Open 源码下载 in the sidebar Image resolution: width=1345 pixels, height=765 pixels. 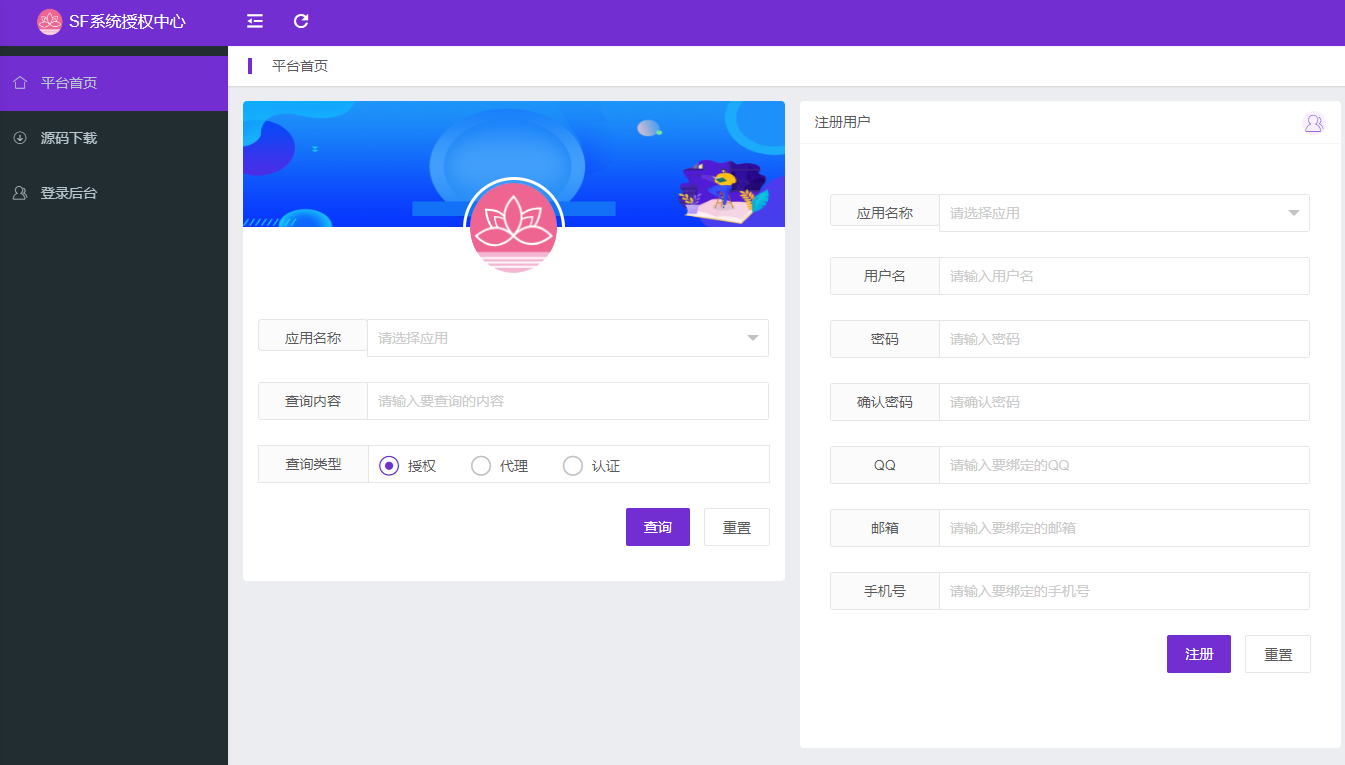pos(114,138)
